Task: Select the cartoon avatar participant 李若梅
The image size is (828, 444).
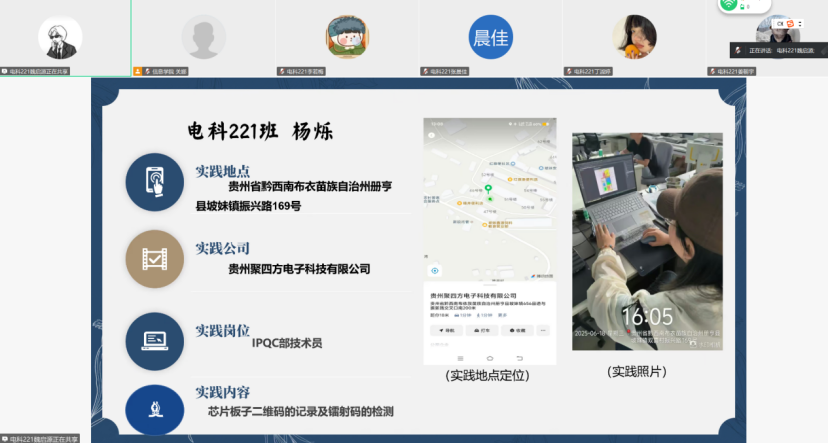Action: point(347,37)
